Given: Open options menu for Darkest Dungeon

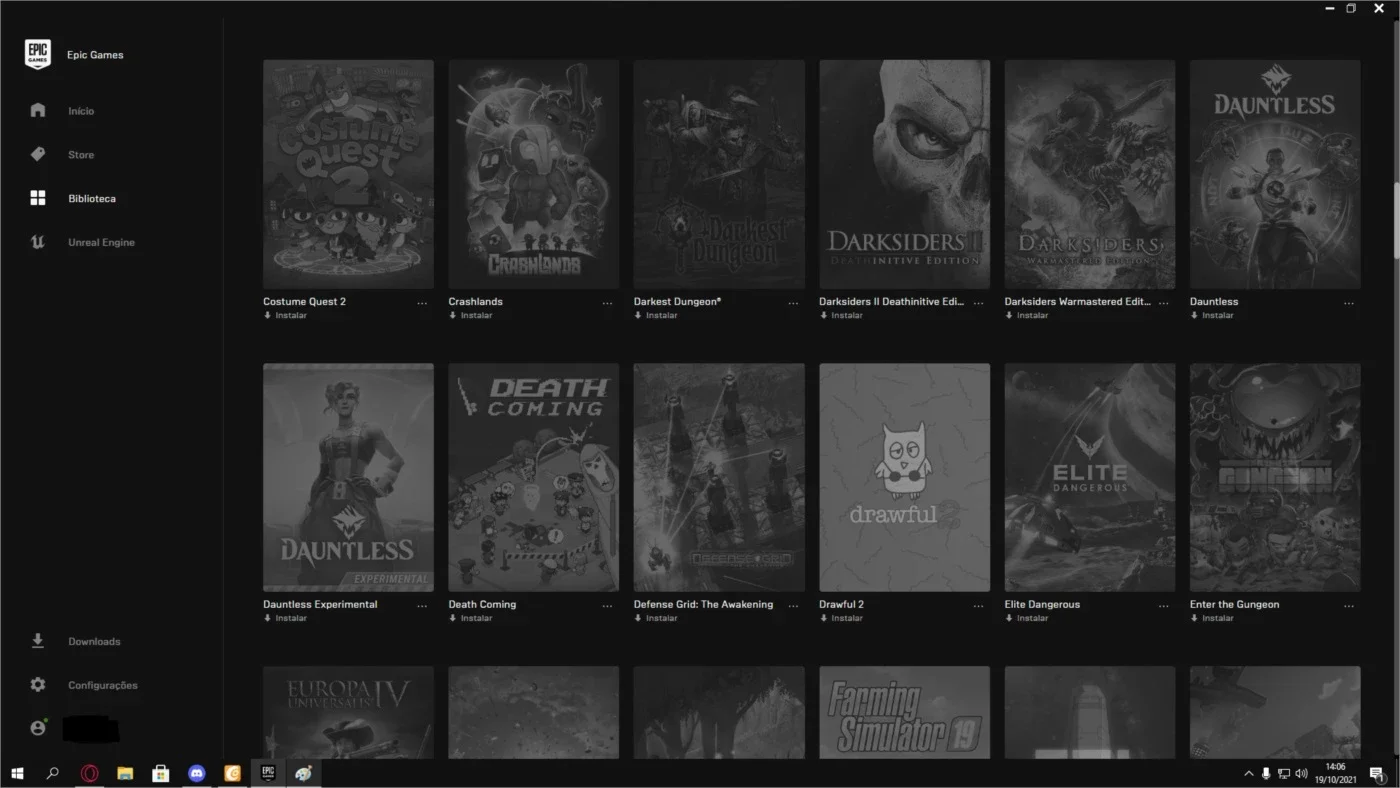Looking at the screenshot, I should (793, 302).
